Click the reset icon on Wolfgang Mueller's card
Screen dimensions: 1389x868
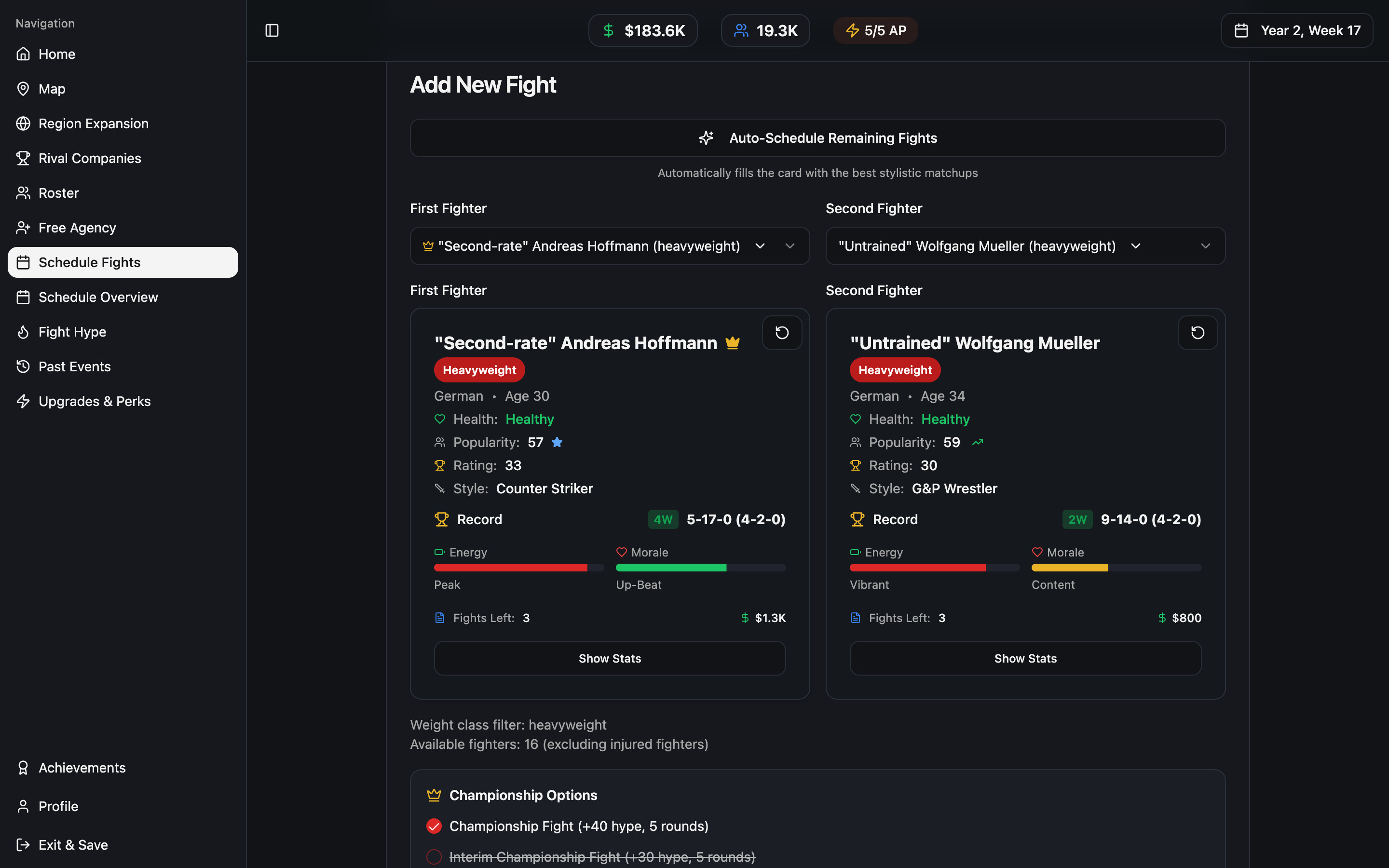1198,332
